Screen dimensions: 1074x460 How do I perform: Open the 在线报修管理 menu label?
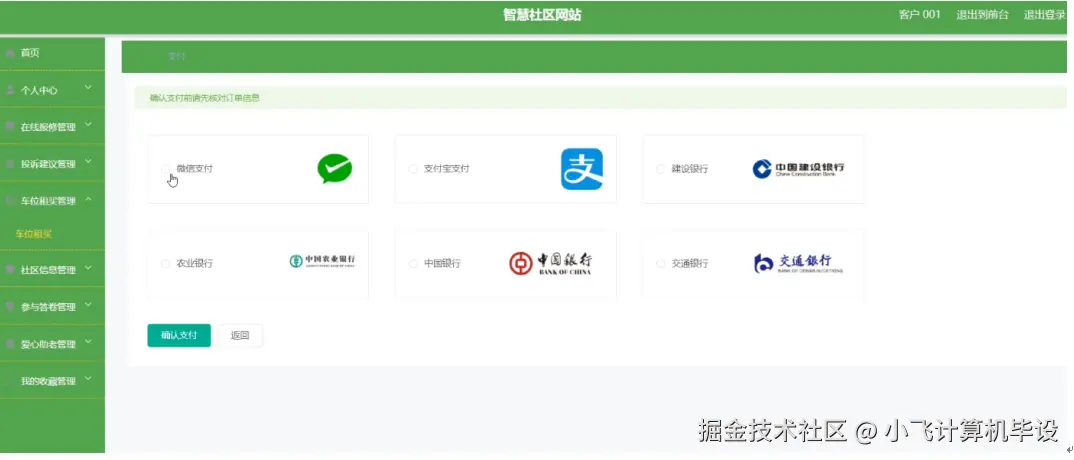pos(48,127)
